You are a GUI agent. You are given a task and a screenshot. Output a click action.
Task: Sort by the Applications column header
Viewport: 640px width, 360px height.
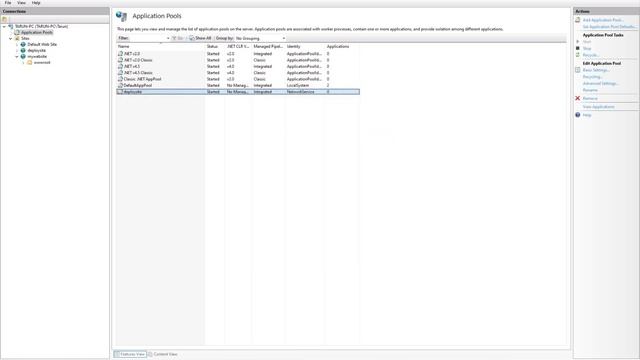point(342,47)
